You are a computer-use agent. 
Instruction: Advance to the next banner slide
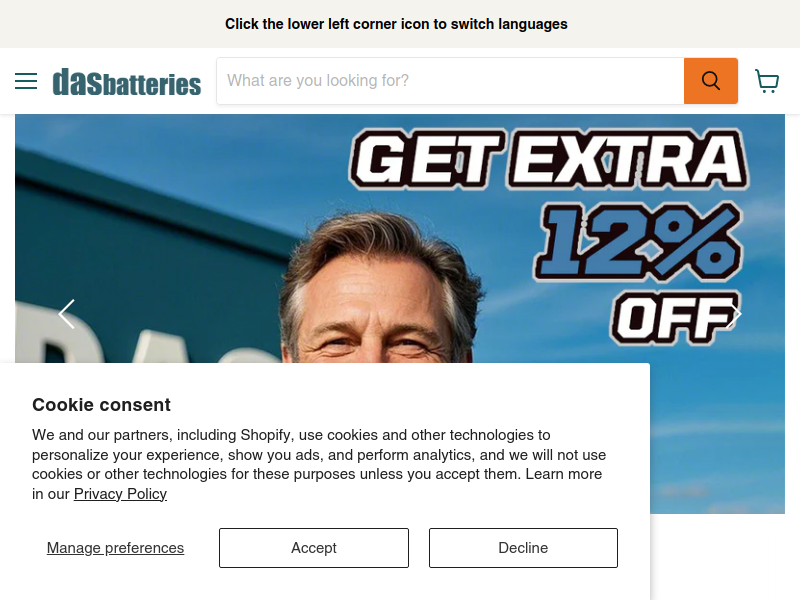tap(736, 314)
